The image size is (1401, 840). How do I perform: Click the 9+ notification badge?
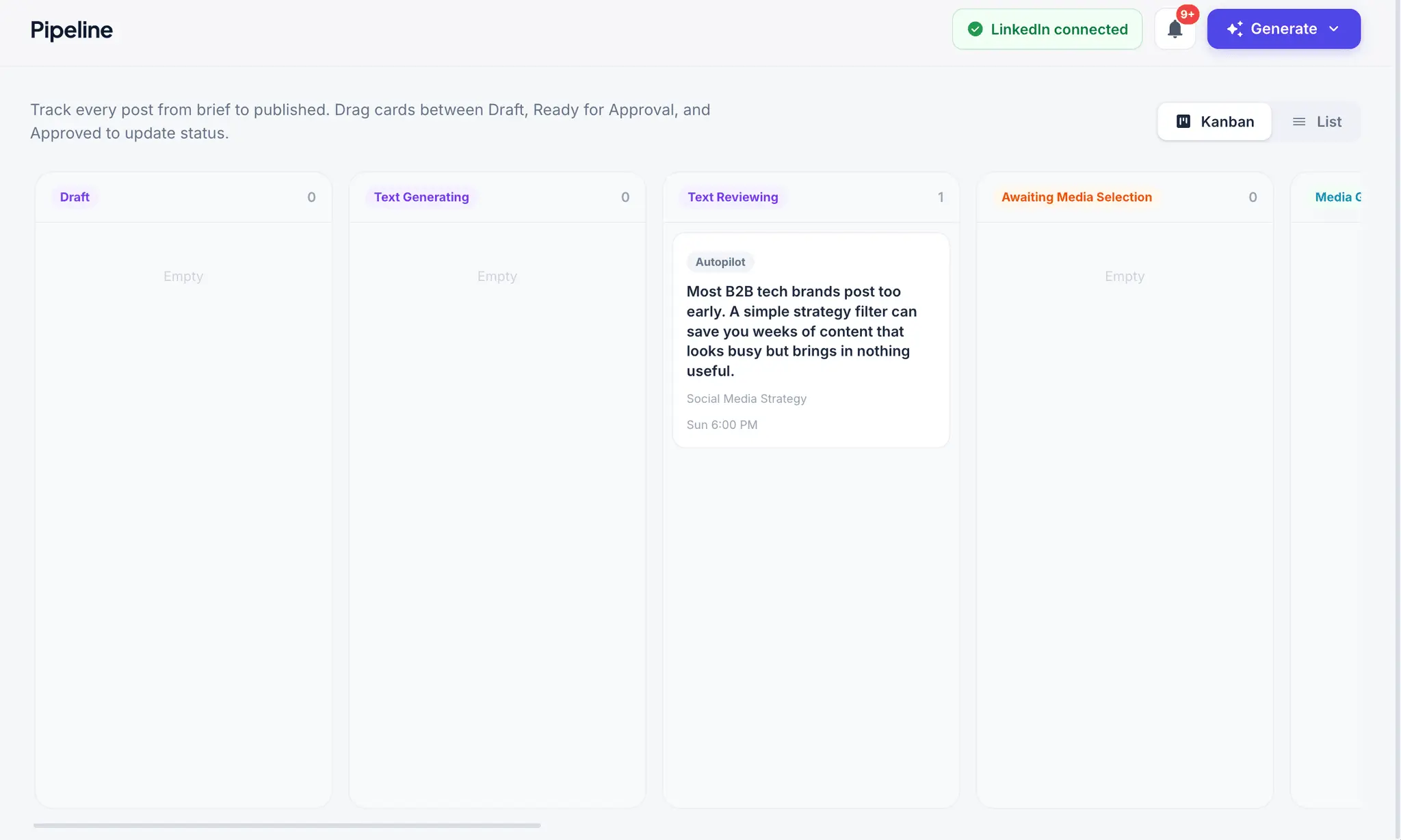1187,14
